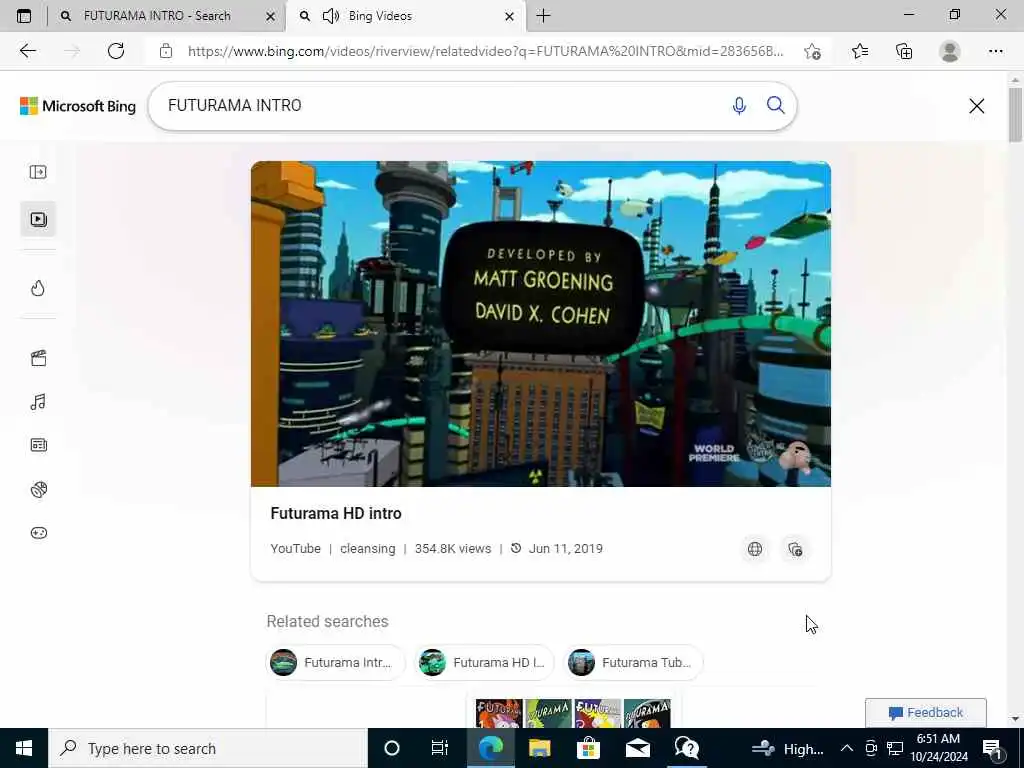
Task: View video source page globe icon
Action: click(755, 549)
